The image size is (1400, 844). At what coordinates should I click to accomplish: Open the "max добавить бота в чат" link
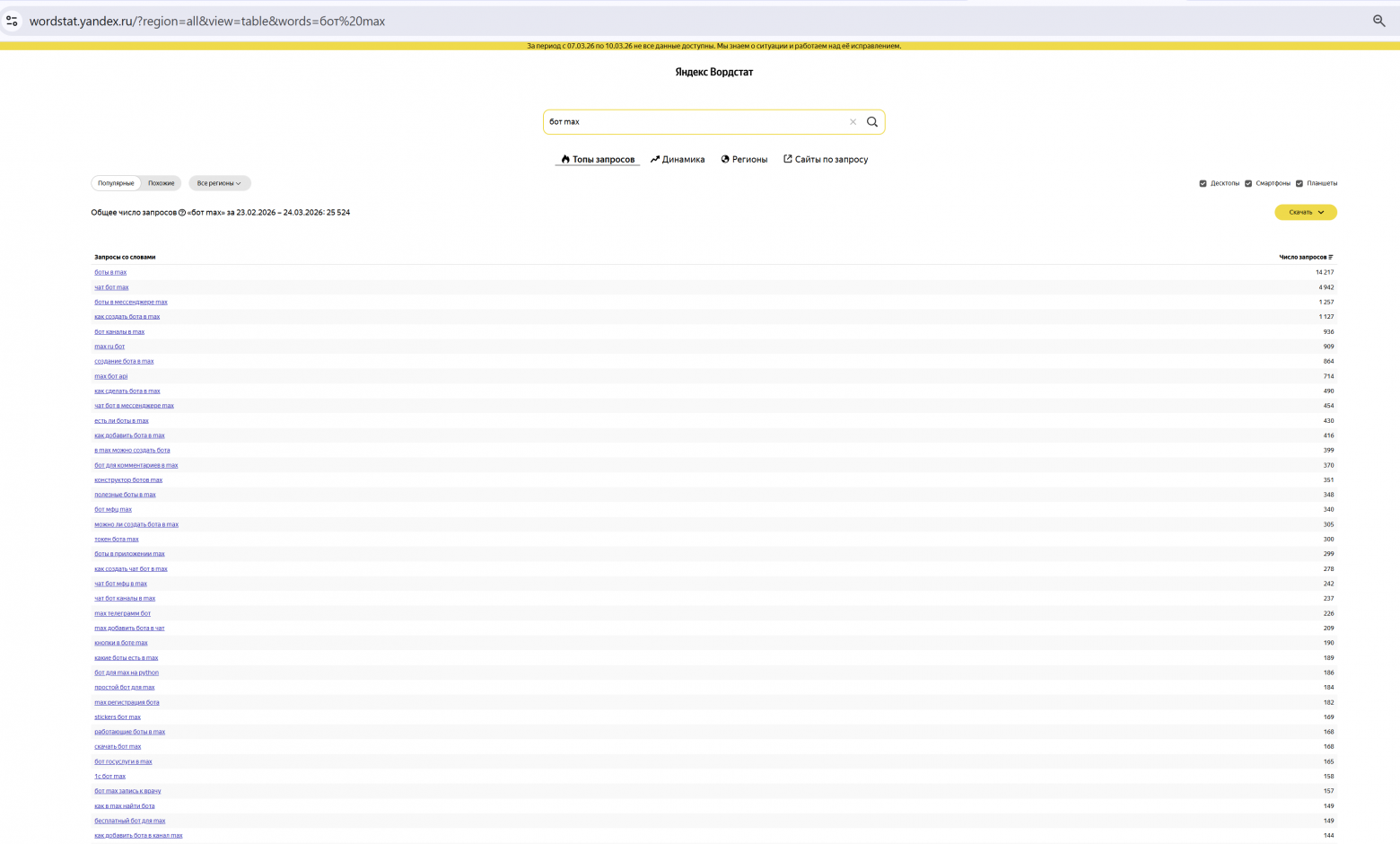tap(129, 629)
